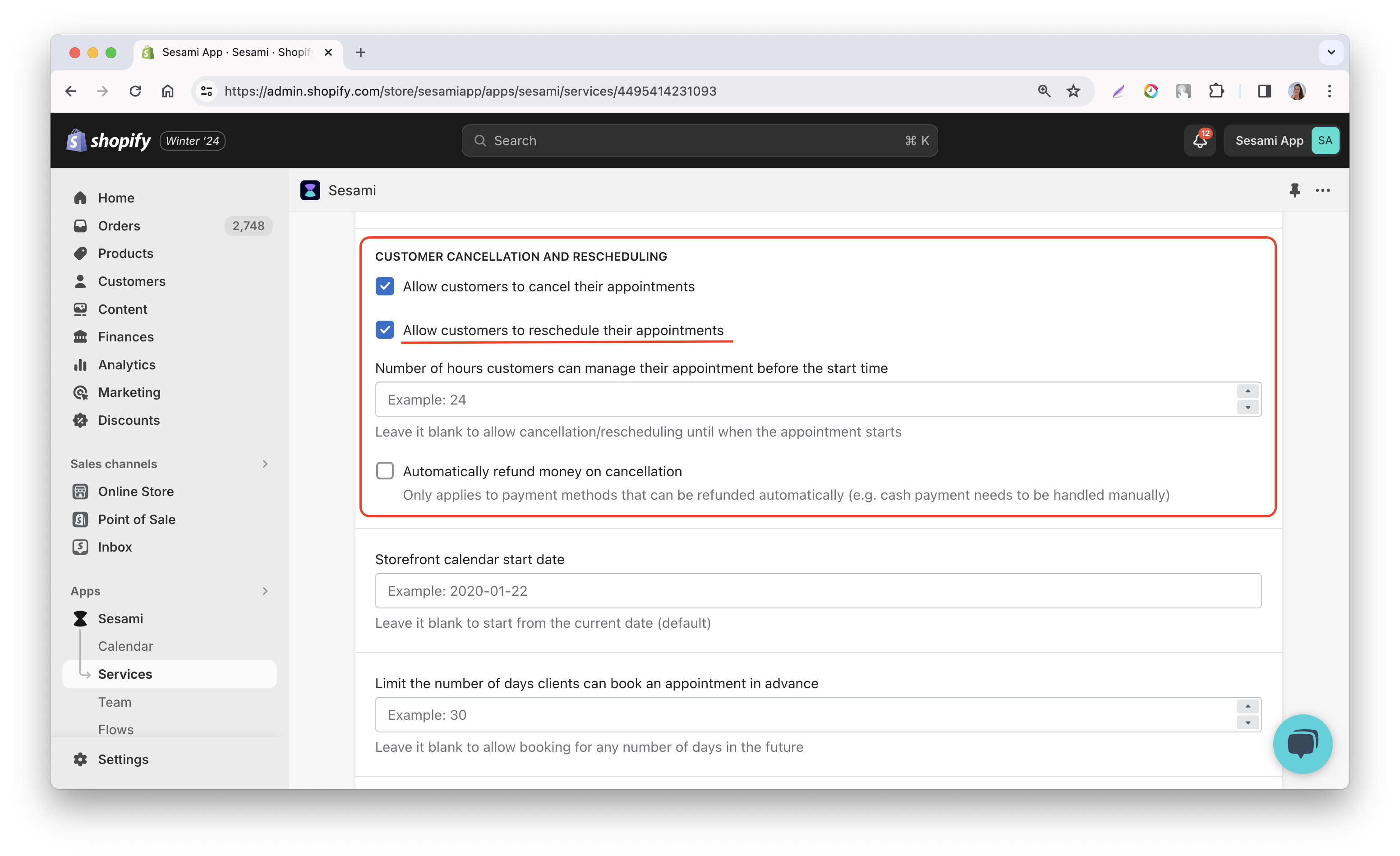Open the Online Store sales channel
This screenshot has width=1400, height=856.
135,491
